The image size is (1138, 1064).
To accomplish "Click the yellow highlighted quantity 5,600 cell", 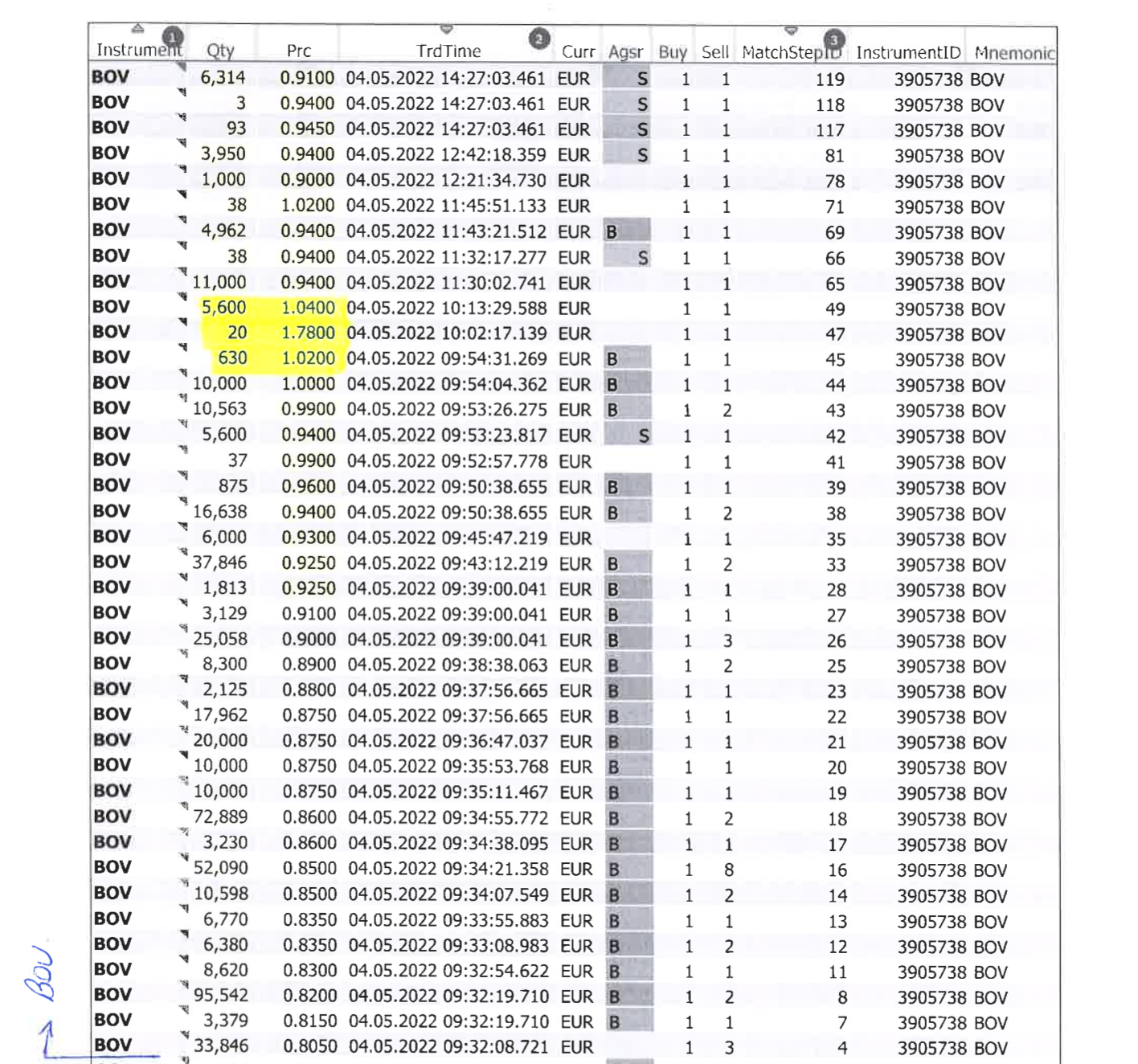I will 224,307.
